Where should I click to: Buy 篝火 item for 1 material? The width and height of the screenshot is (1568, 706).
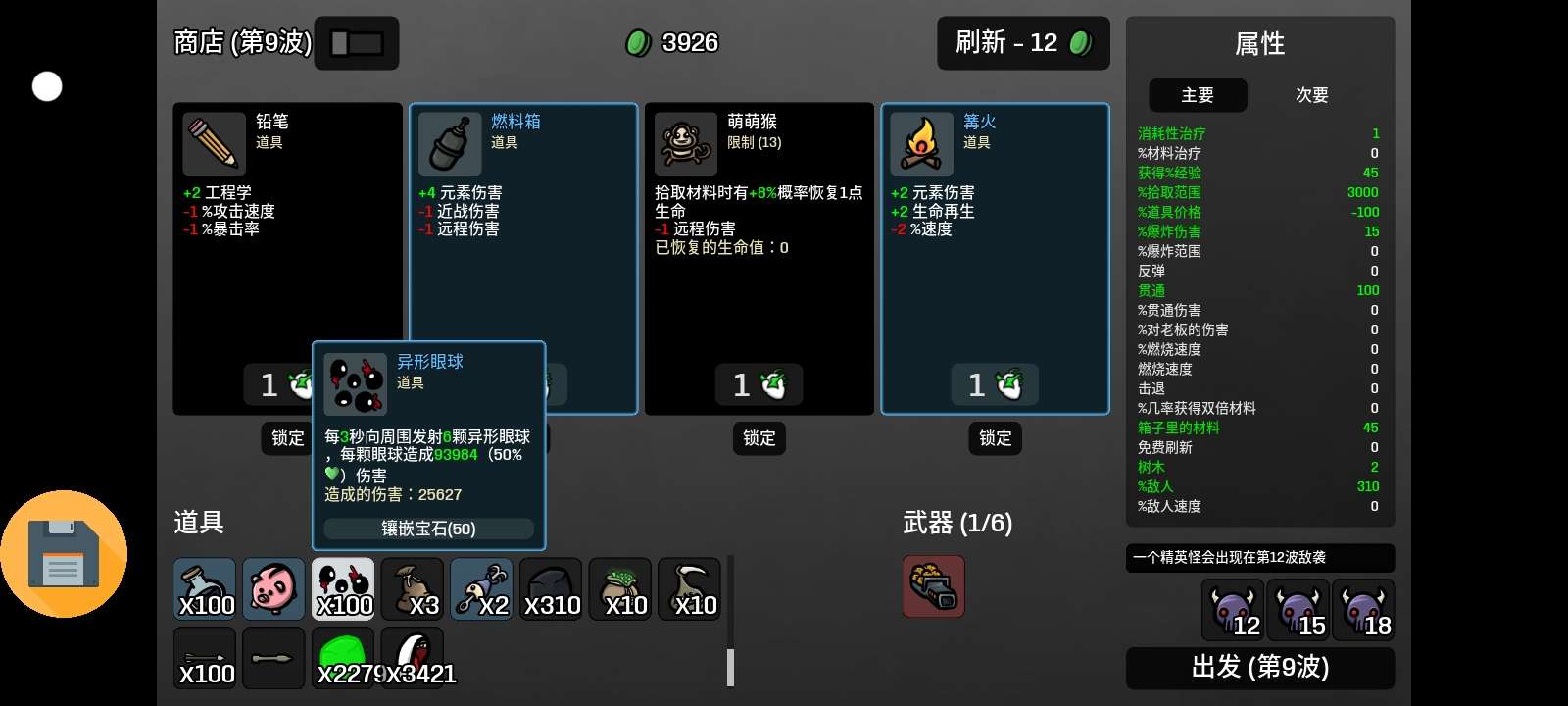[x=995, y=384]
